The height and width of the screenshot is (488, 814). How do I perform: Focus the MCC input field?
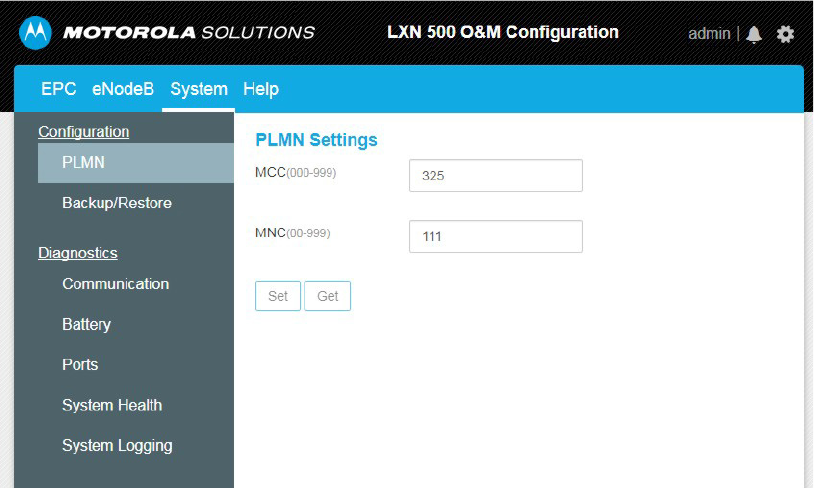tap(496, 175)
